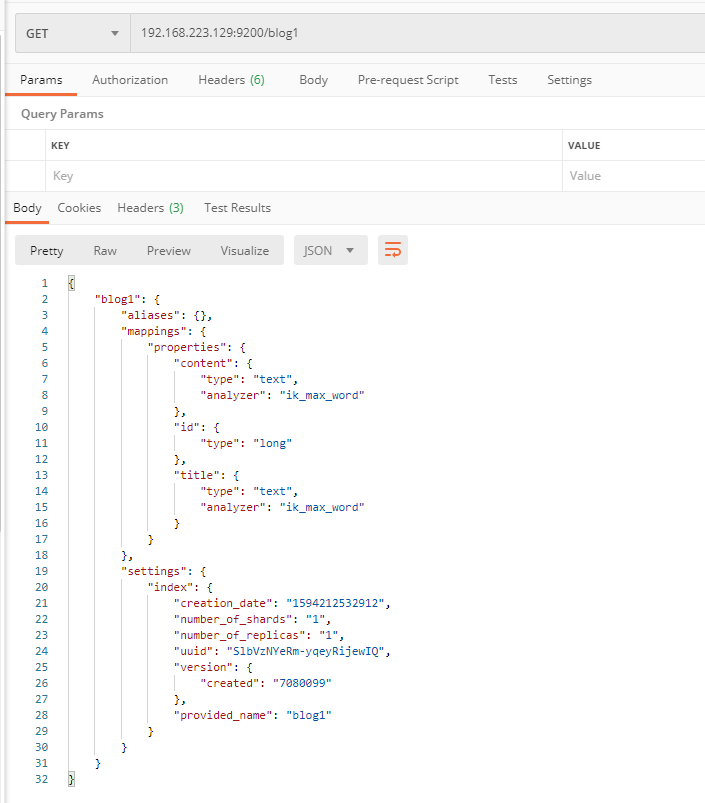The image size is (705, 803).
Task: Click the request URL field with blog1
Action: pos(418,33)
